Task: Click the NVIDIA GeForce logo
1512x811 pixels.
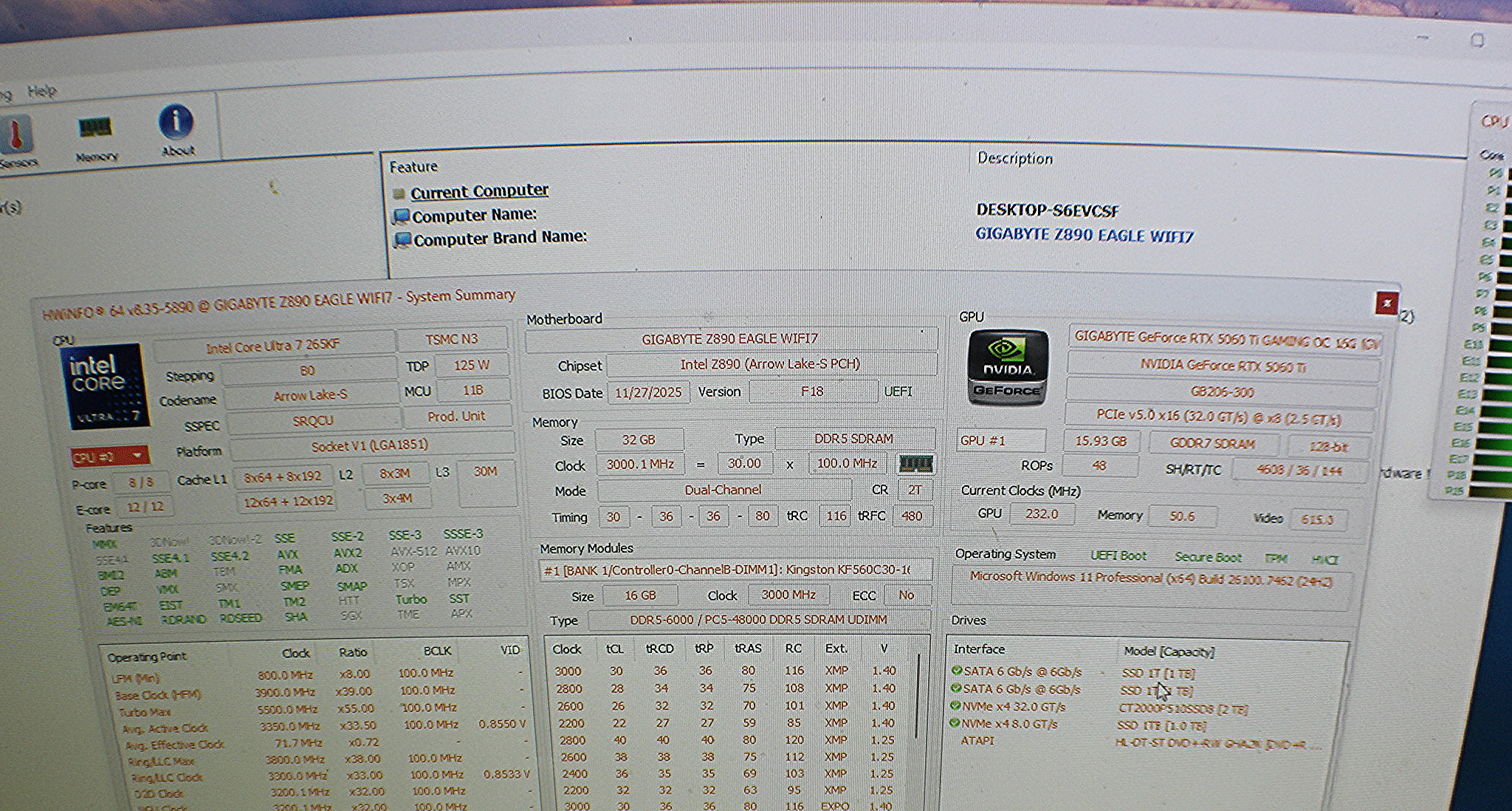Action: pos(1008,367)
